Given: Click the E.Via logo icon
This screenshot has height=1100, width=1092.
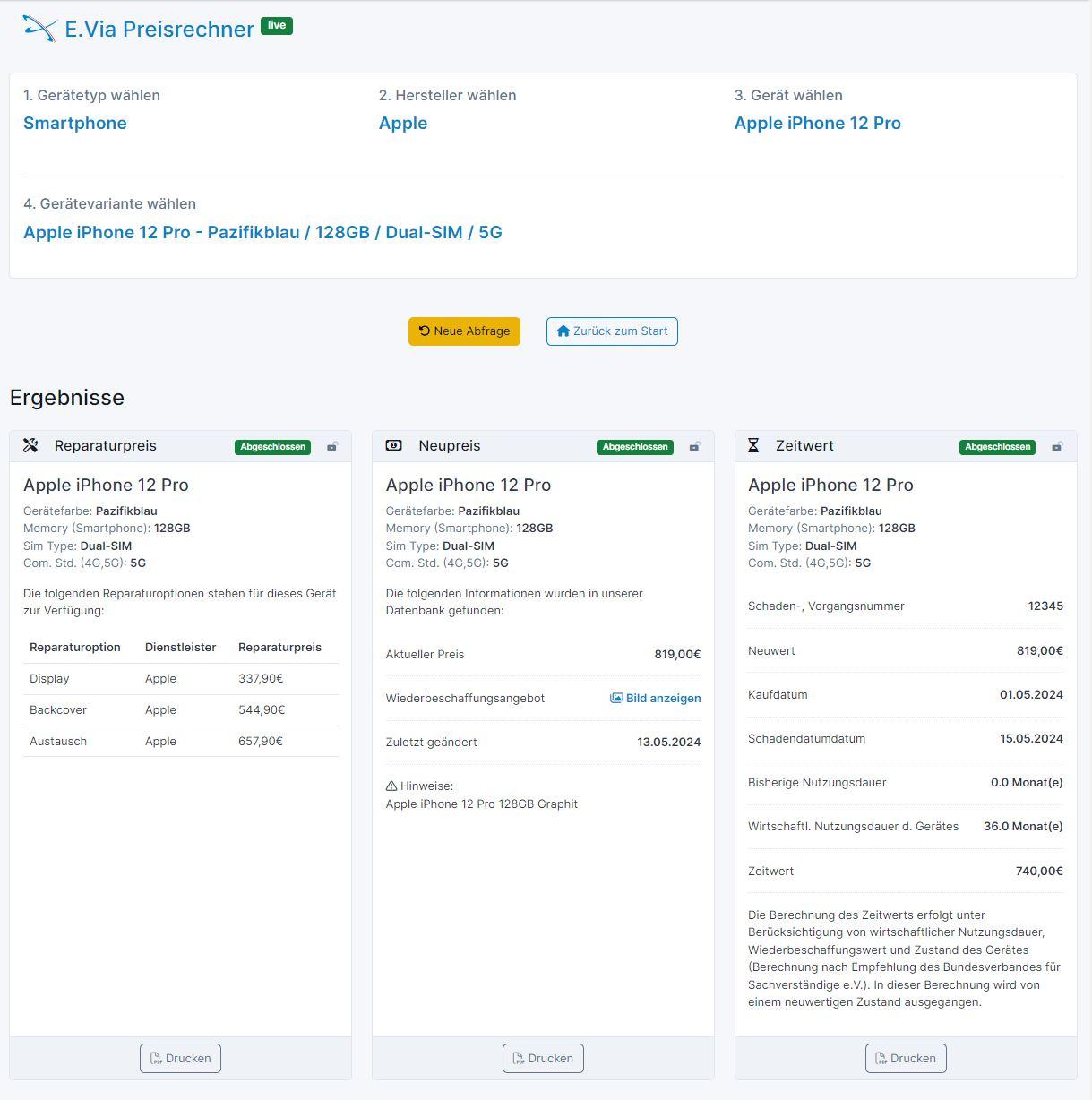Looking at the screenshot, I should pyautogui.click(x=39, y=29).
